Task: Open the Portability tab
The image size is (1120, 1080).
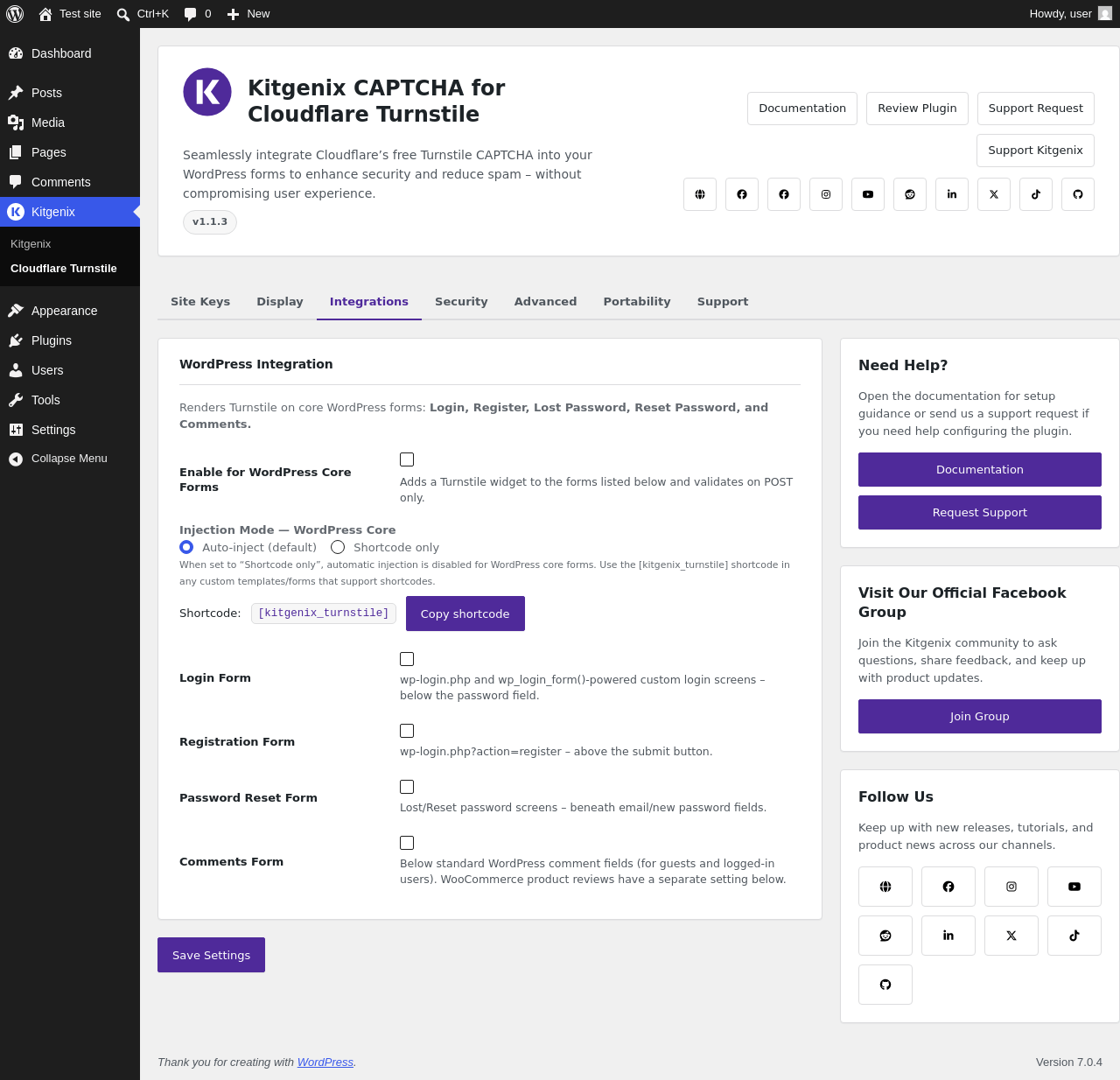Action: (x=637, y=302)
